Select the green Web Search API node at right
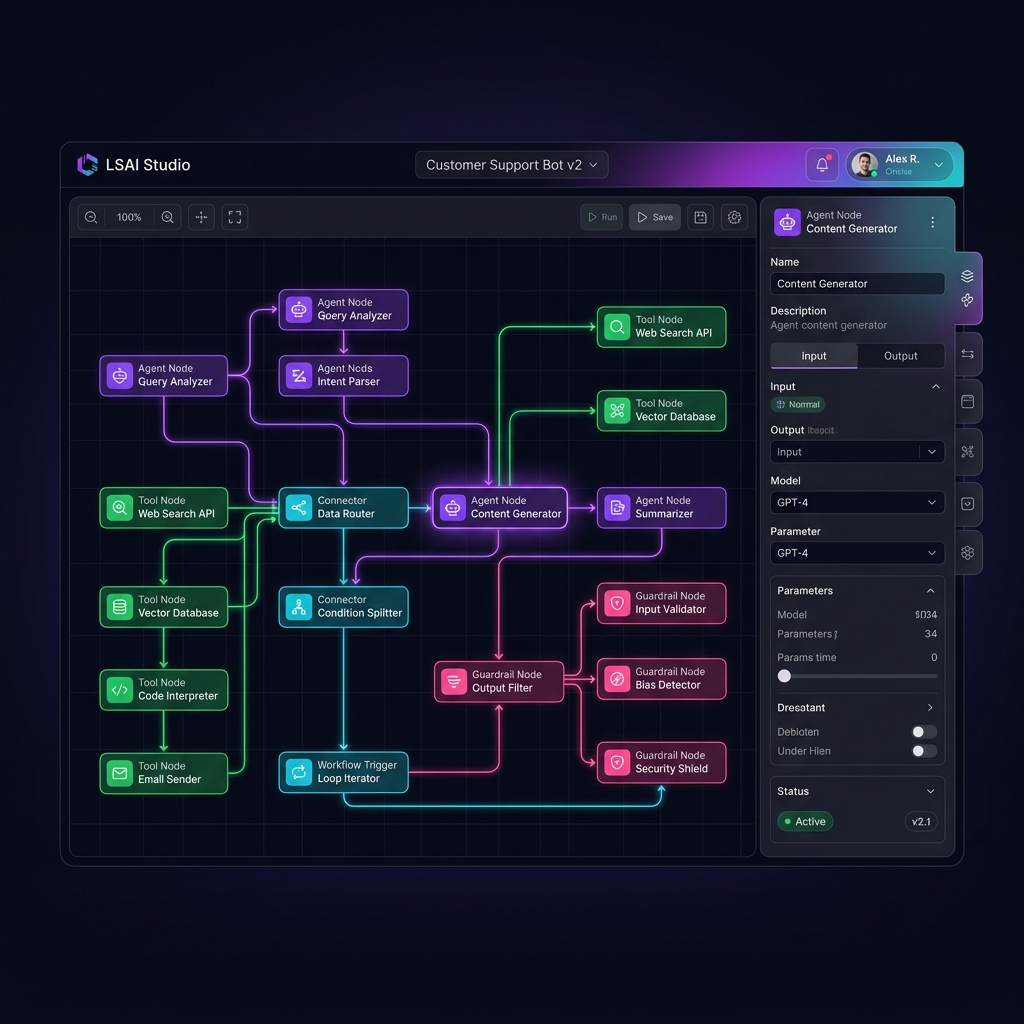The width and height of the screenshot is (1024, 1024). (662, 327)
